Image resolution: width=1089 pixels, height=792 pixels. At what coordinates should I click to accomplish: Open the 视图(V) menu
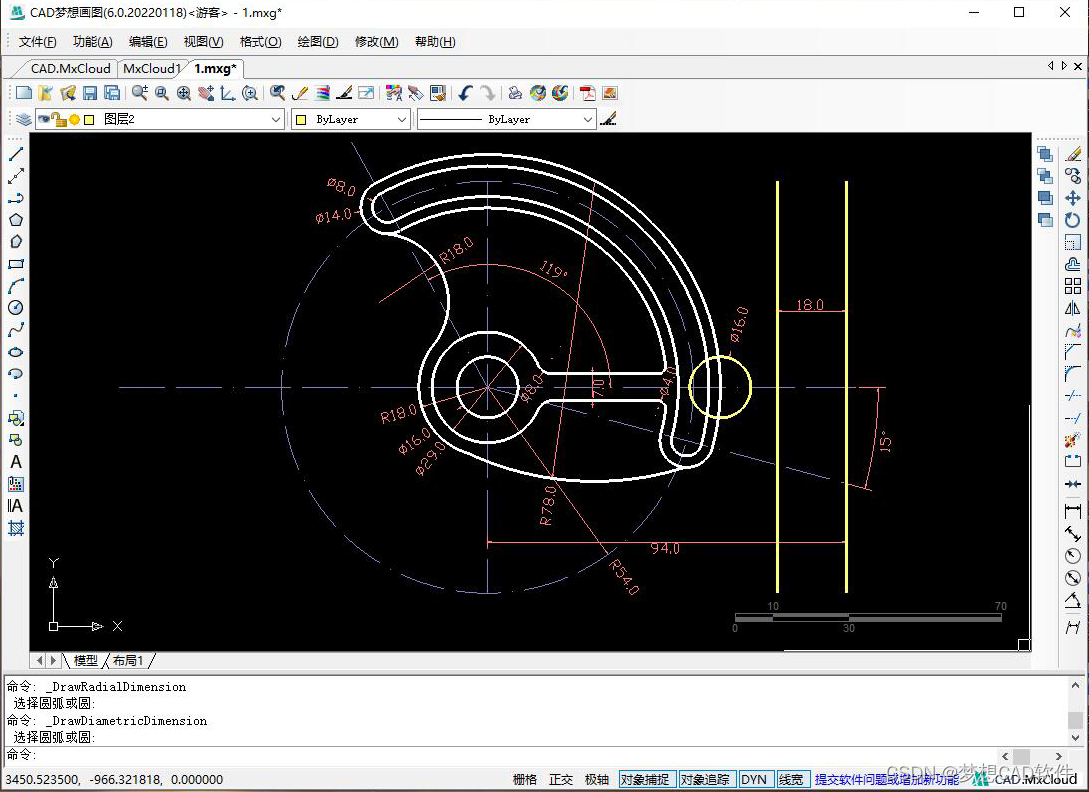203,42
